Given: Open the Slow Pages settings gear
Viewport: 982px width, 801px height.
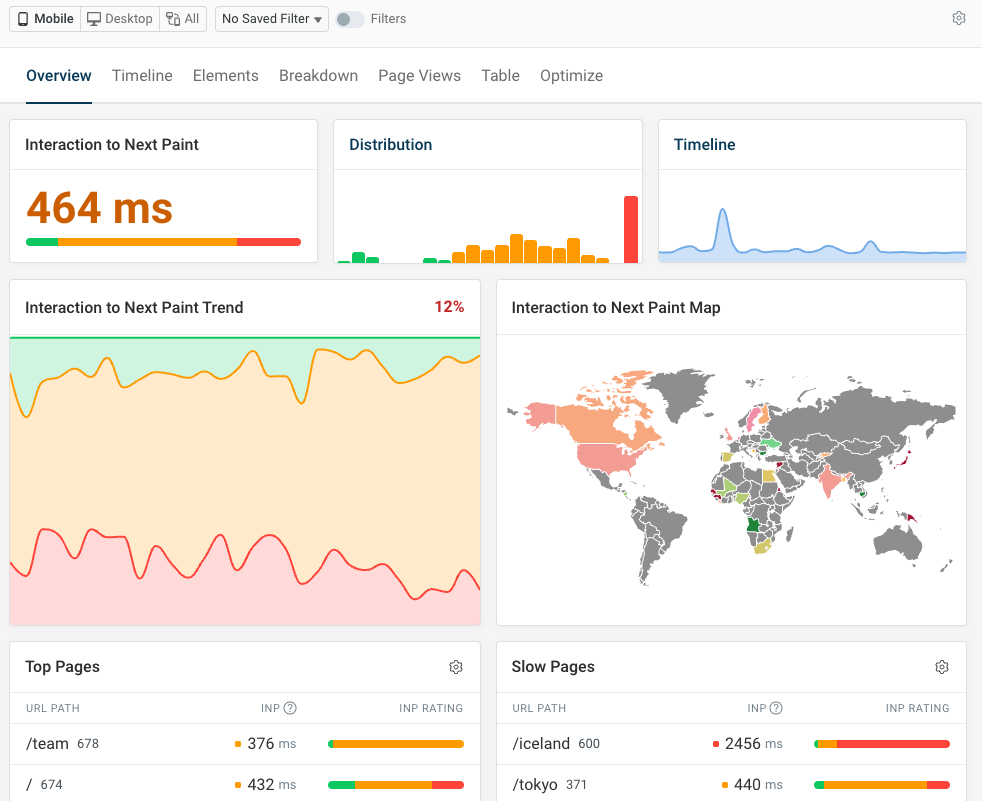Looking at the screenshot, I should click(941, 667).
